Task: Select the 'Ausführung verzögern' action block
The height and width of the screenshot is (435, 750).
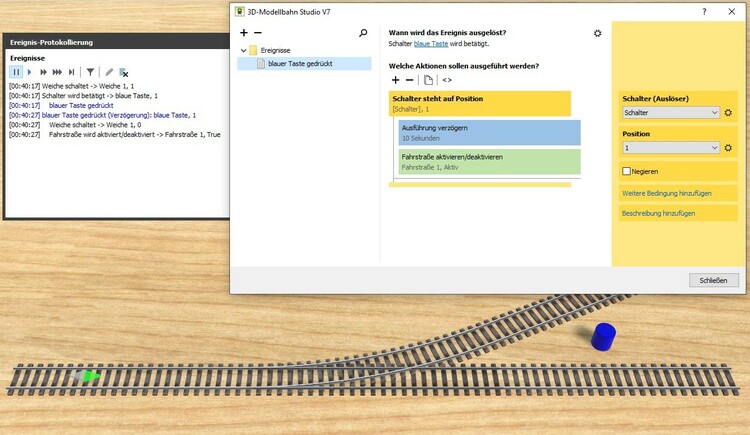Action: coord(489,133)
